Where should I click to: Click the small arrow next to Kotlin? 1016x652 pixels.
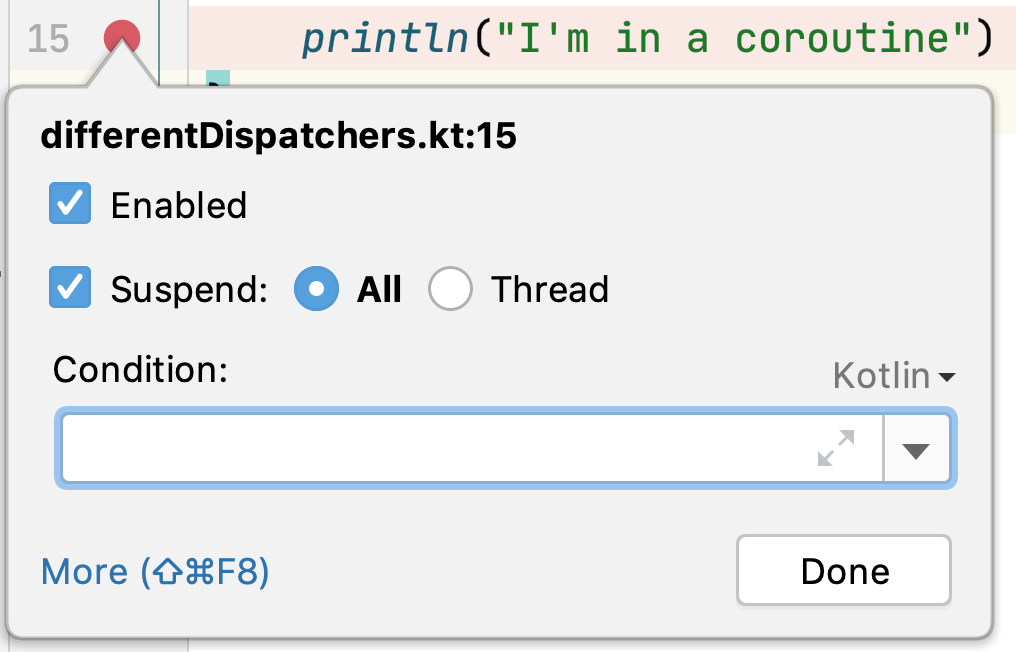pyautogui.click(x=947, y=377)
